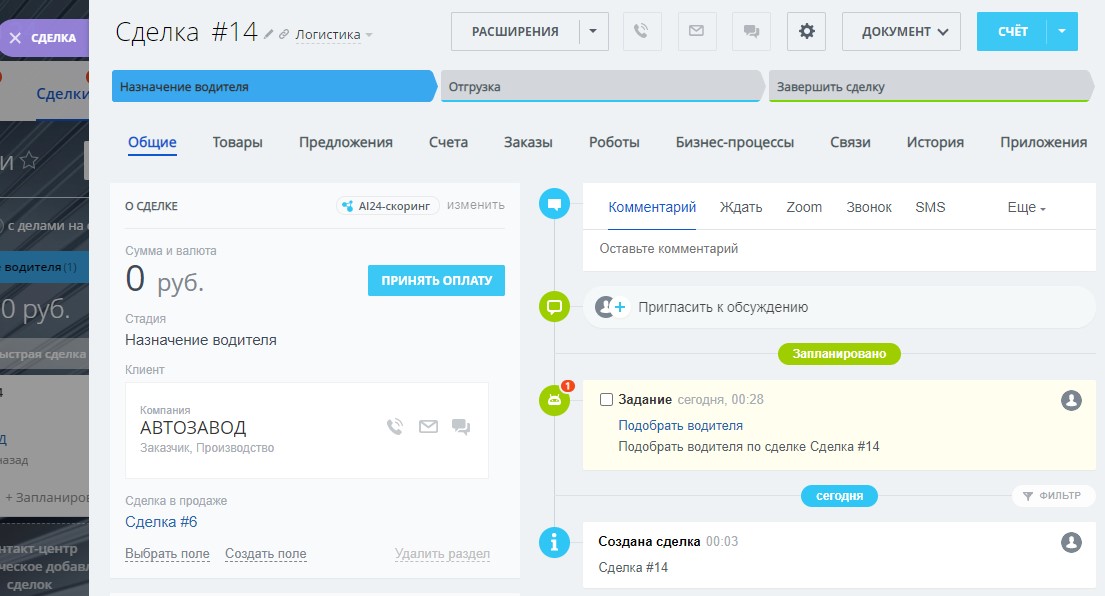This screenshot has width=1105, height=596.
Task: Switch to the Общие tab
Action: (x=152, y=142)
